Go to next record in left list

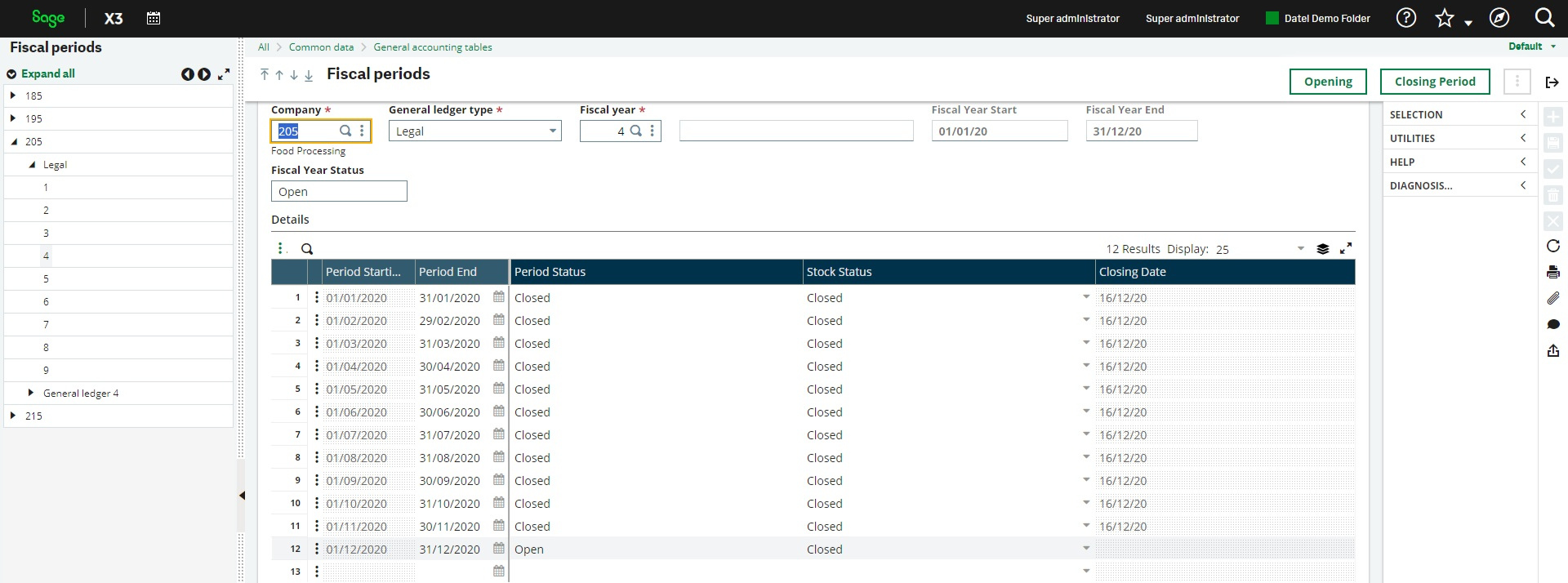pos(204,74)
